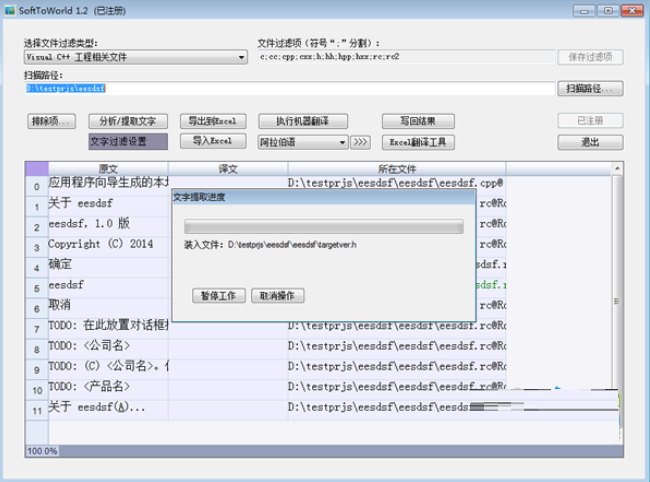Select cell 'Copyright (C) 2014'

pos(108,247)
